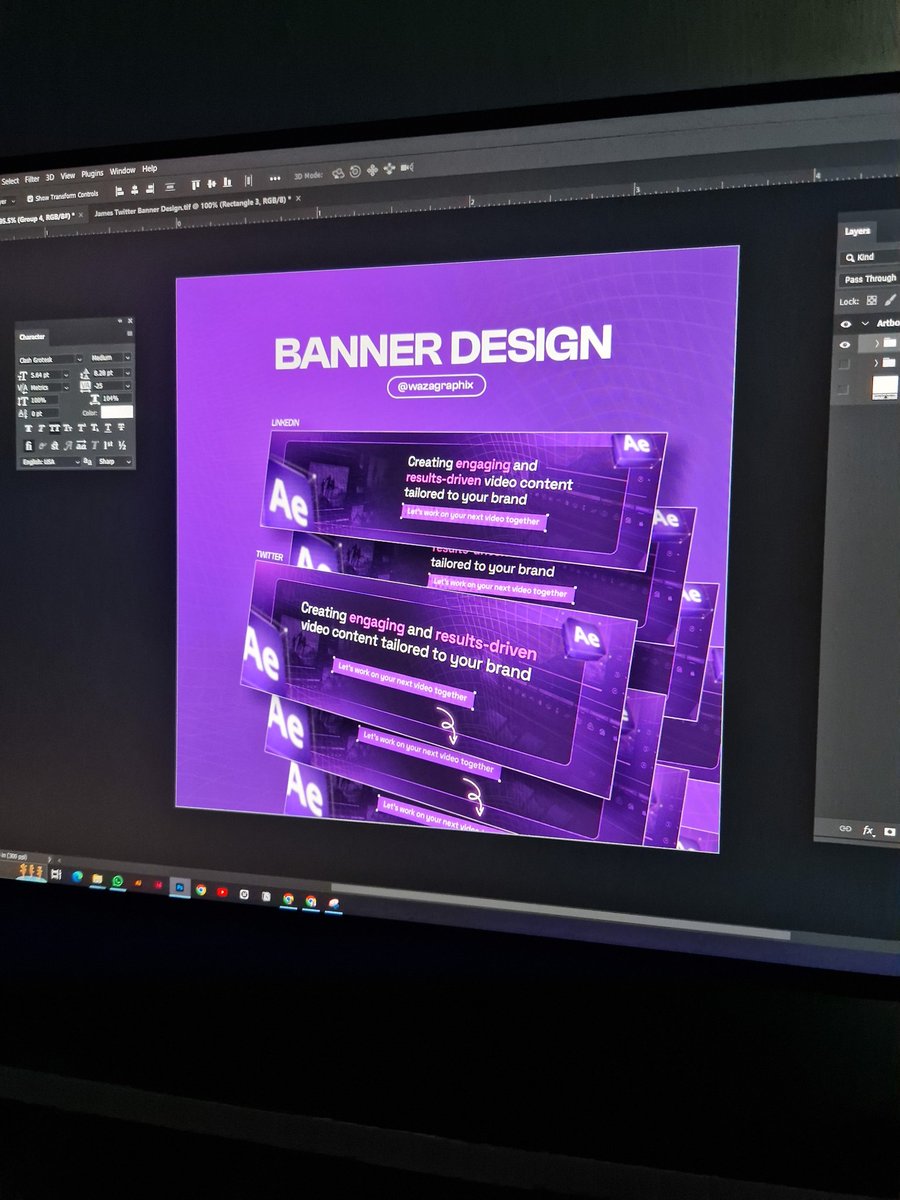Screen dimensions: 900x1200
Task: Open the Sharp anti-aliasing dropdown
Action: tap(115, 462)
